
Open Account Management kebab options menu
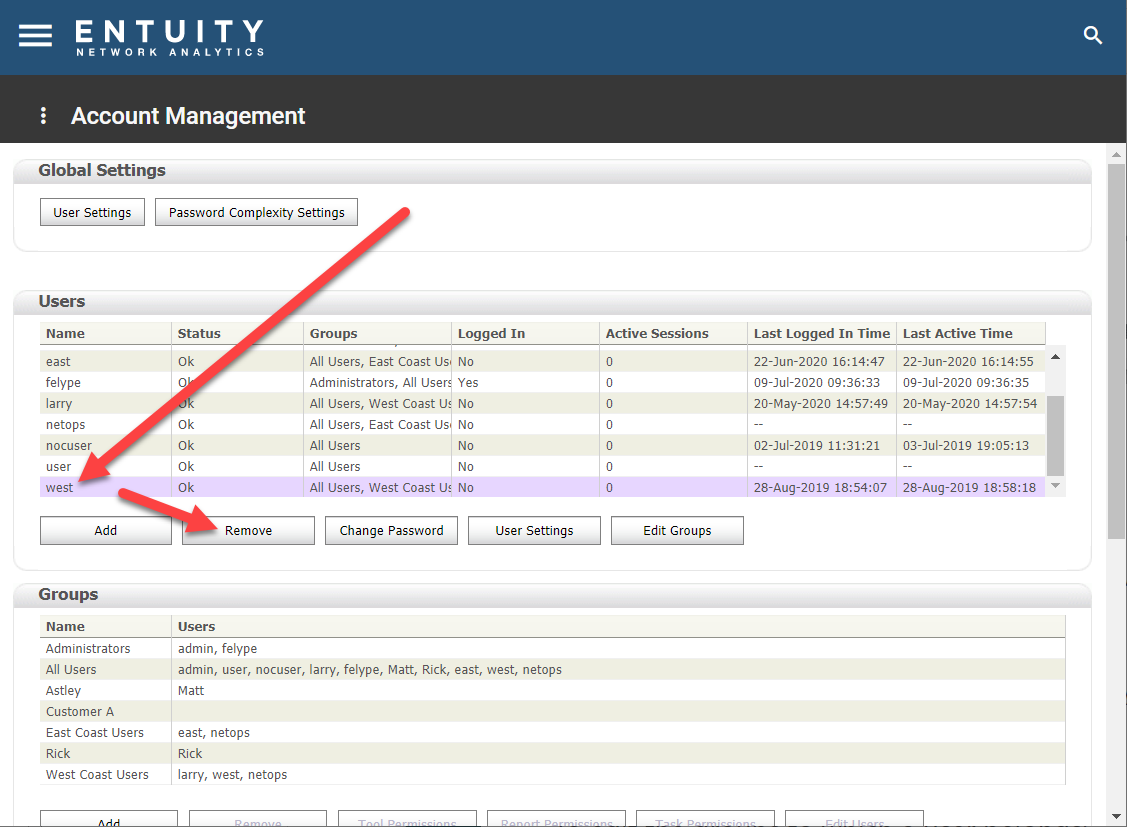(x=43, y=116)
